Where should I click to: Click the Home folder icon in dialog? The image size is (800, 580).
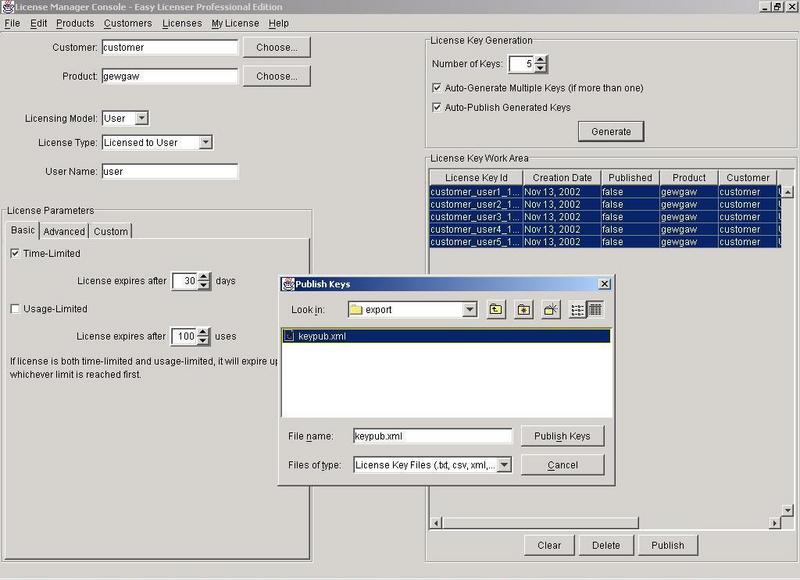[523, 310]
